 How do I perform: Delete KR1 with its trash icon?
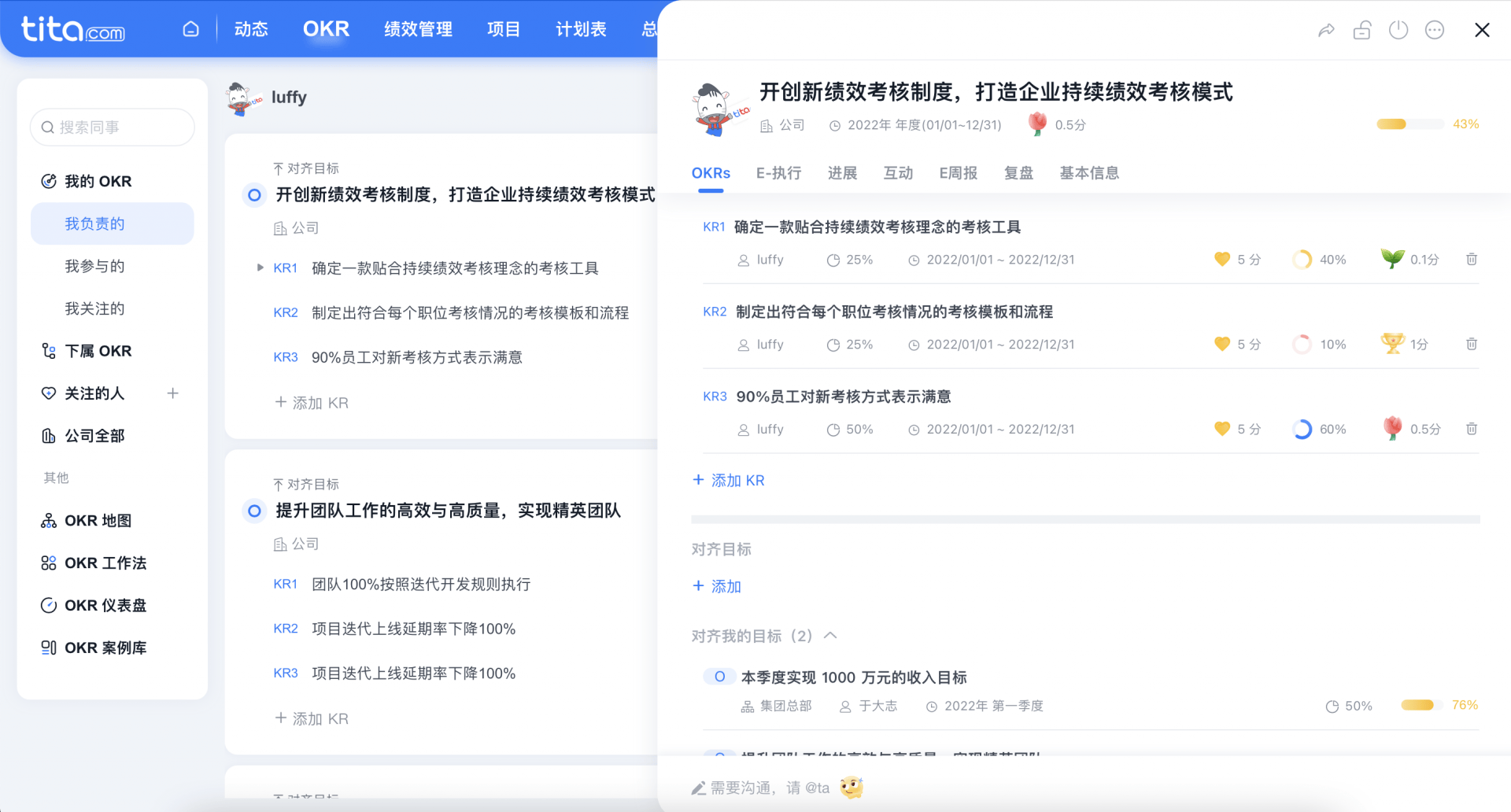coord(1472,259)
